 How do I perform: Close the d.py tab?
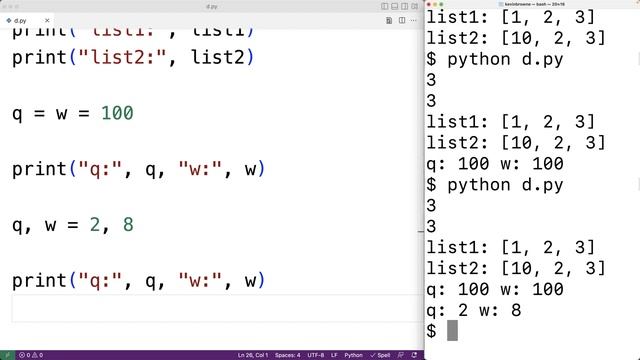click(47, 20)
